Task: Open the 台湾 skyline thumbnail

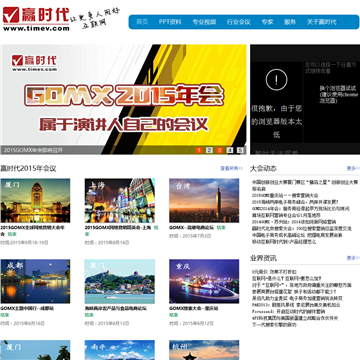Action: (x=204, y=201)
